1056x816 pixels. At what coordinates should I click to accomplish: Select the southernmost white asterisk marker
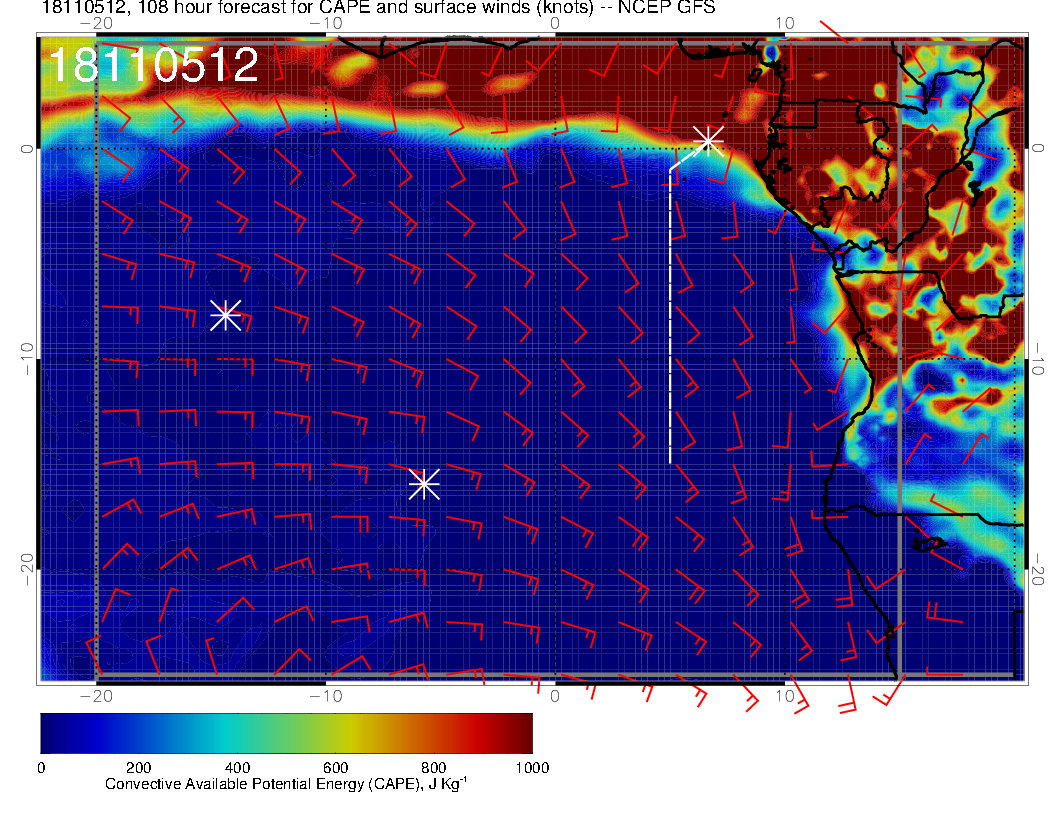(x=424, y=483)
